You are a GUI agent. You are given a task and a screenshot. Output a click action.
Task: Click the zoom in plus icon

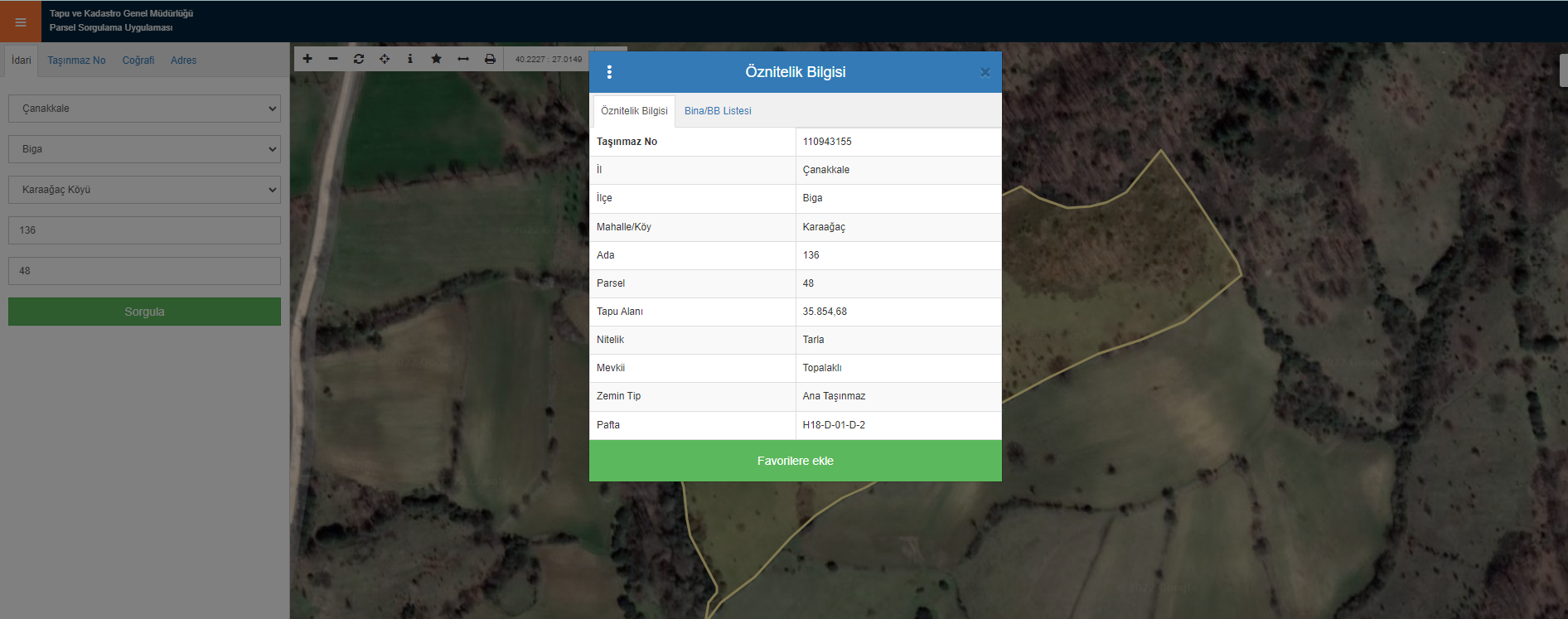[307, 59]
